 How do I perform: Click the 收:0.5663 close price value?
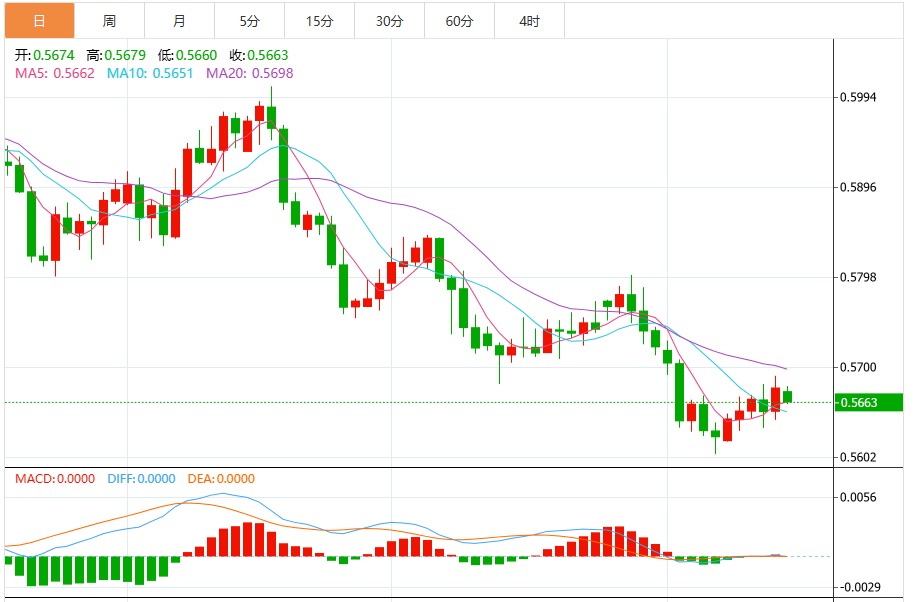coord(259,55)
